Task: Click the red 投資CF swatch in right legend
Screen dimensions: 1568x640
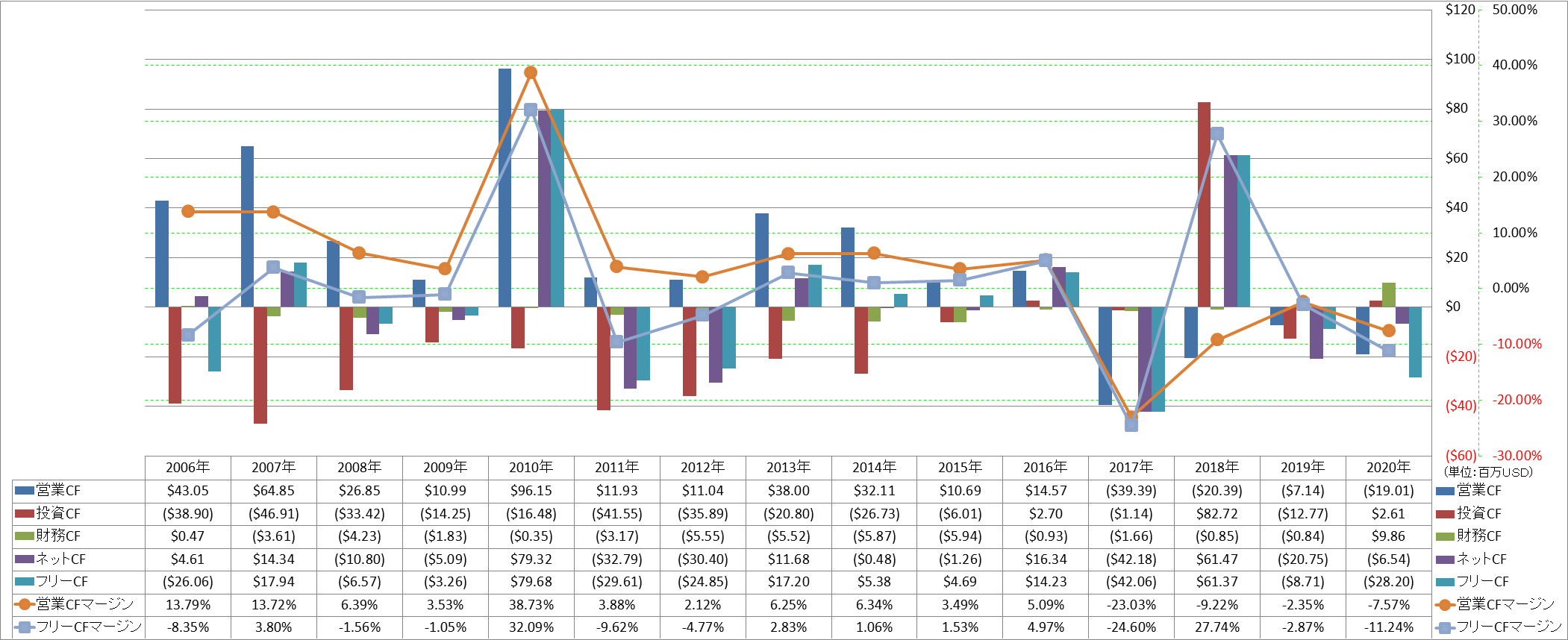Action: [1445, 514]
